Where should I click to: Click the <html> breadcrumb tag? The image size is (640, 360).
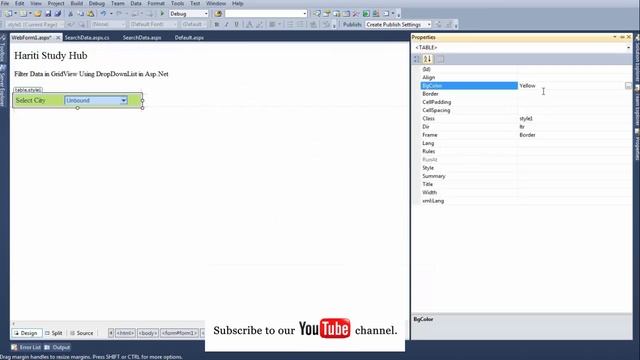125,333
